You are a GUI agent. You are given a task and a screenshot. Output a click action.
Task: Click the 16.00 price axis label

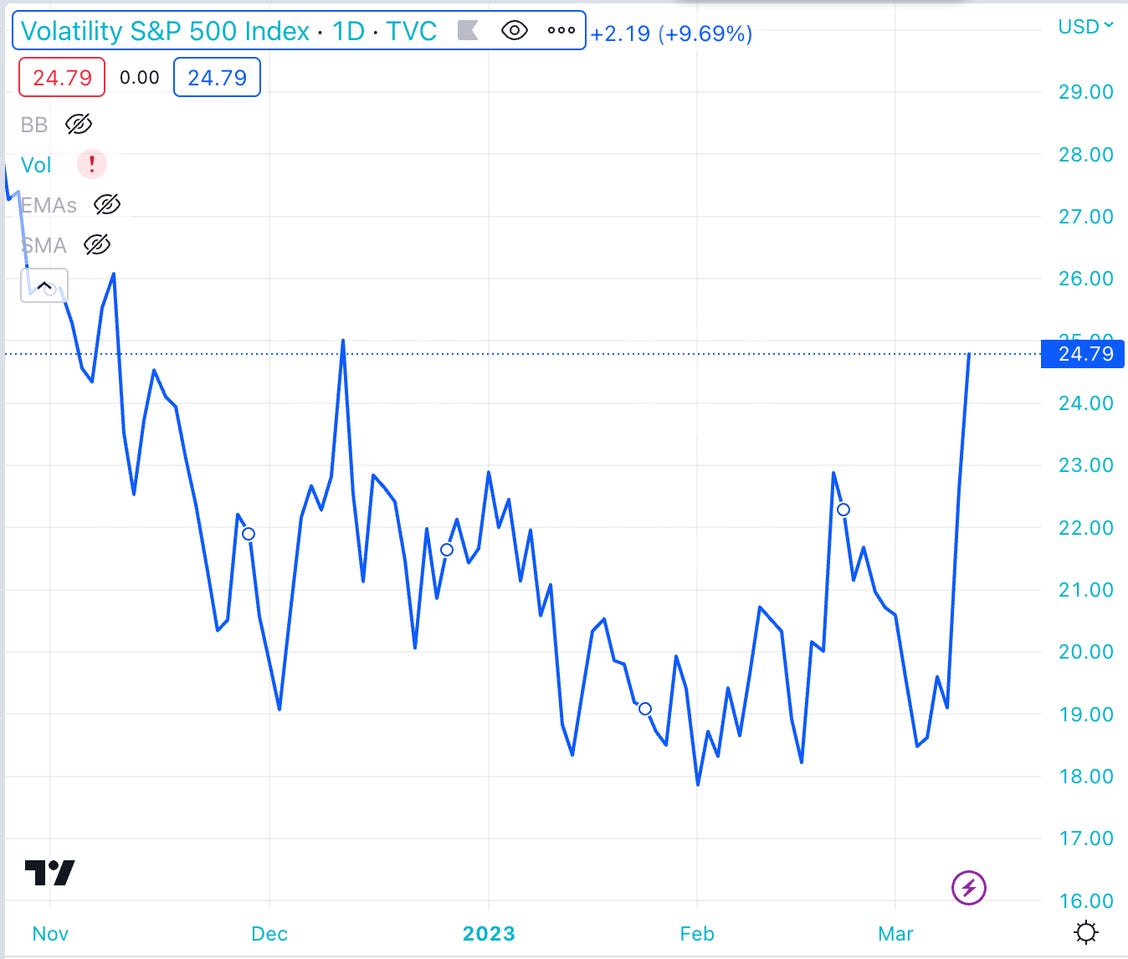click(1086, 900)
